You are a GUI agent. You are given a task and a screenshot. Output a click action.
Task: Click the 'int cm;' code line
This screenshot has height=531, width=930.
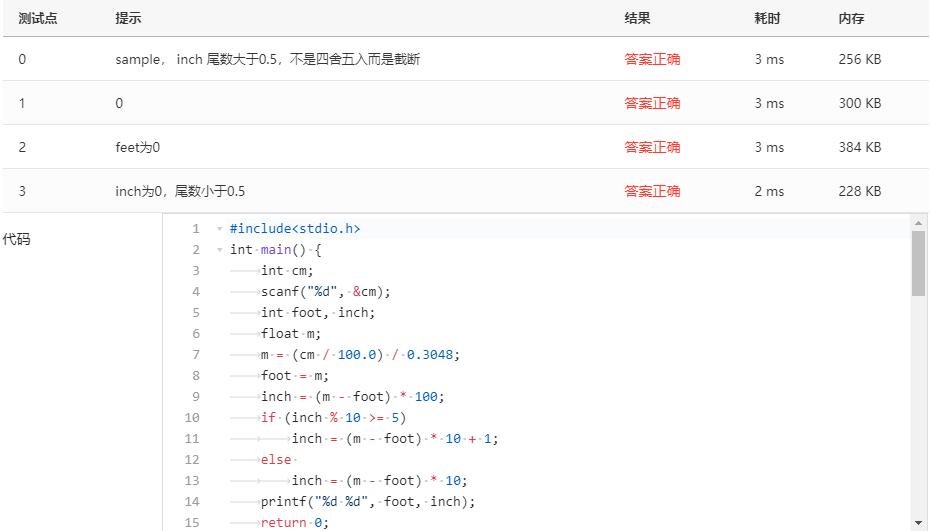pyautogui.click(x=287, y=271)
